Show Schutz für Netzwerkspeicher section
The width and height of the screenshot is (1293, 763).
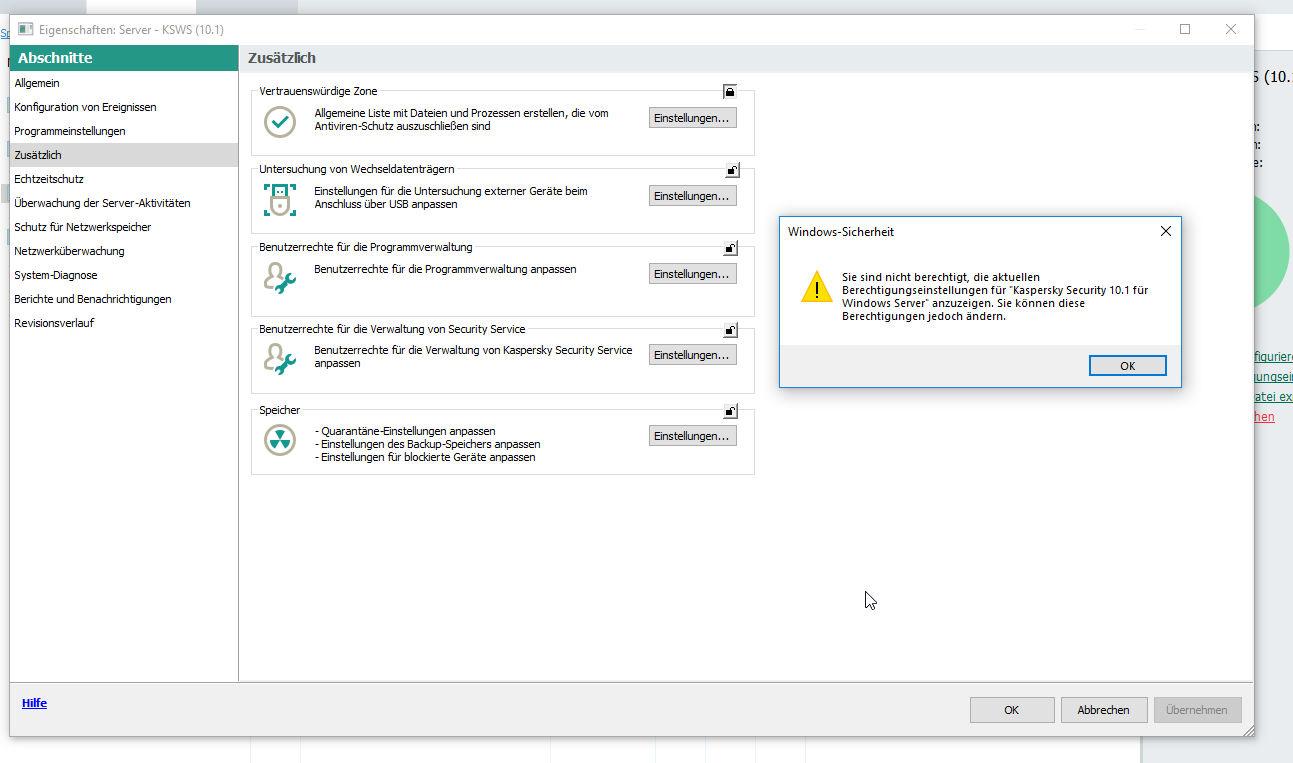(x=124, y=227)
